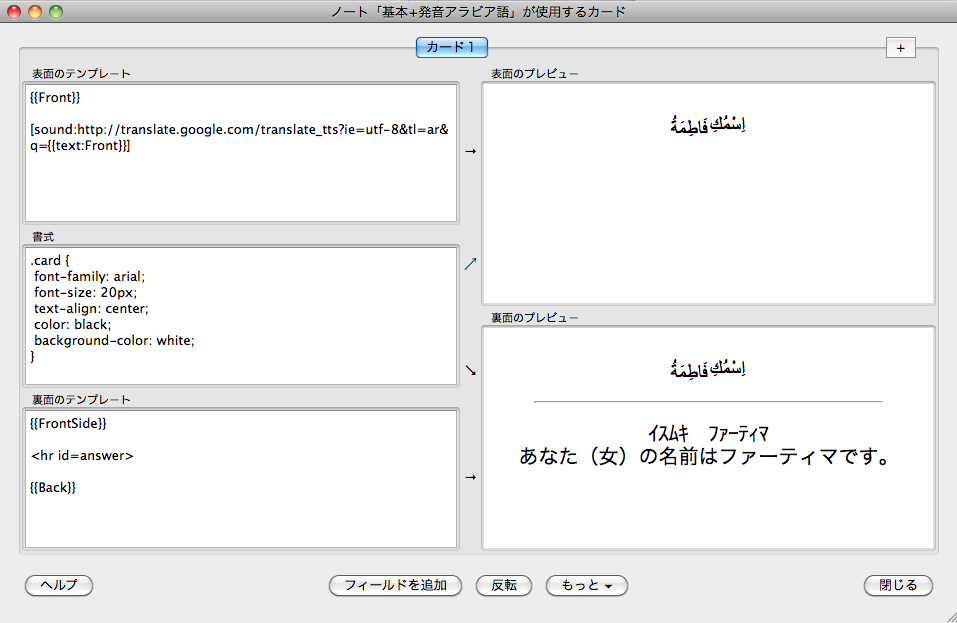Click the sound URL text in front template
Viewport: 957px width, 623px height.
pyautogui.click(x=239, y=137)
